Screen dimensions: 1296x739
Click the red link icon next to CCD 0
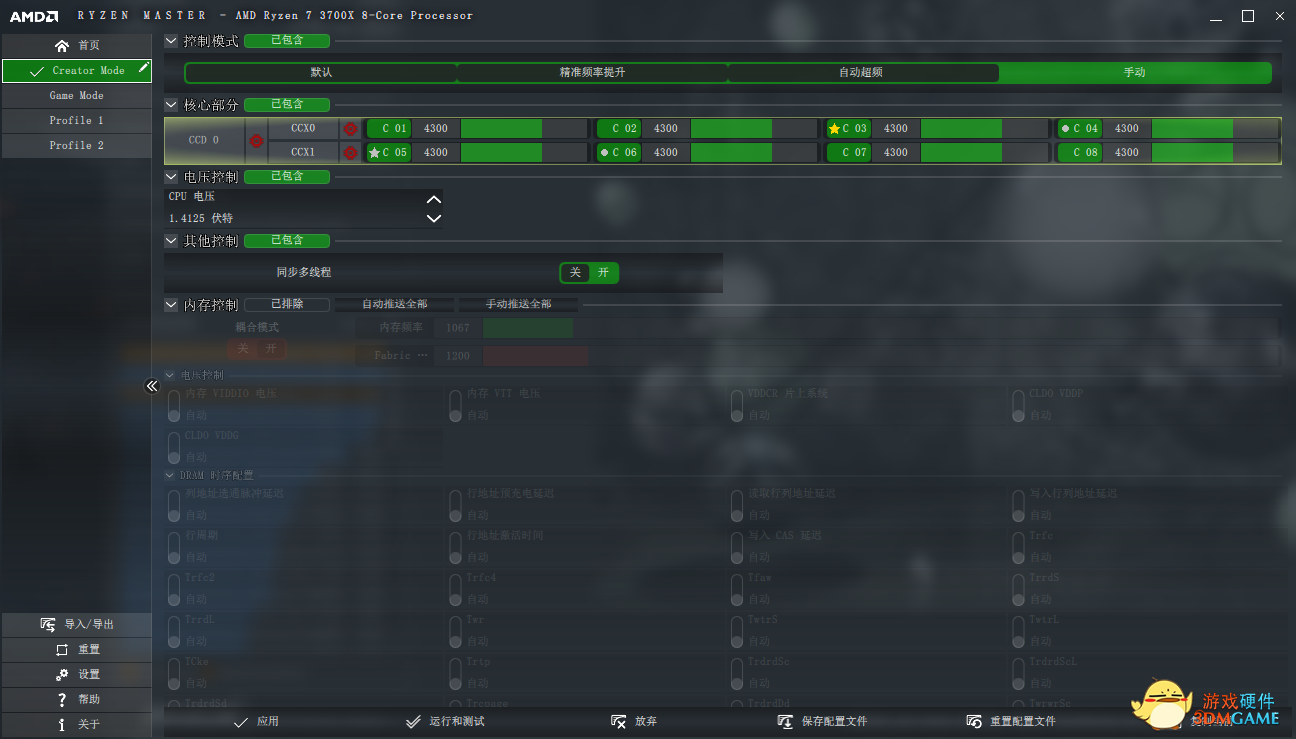pyautogui.click(x=256, y=141)
